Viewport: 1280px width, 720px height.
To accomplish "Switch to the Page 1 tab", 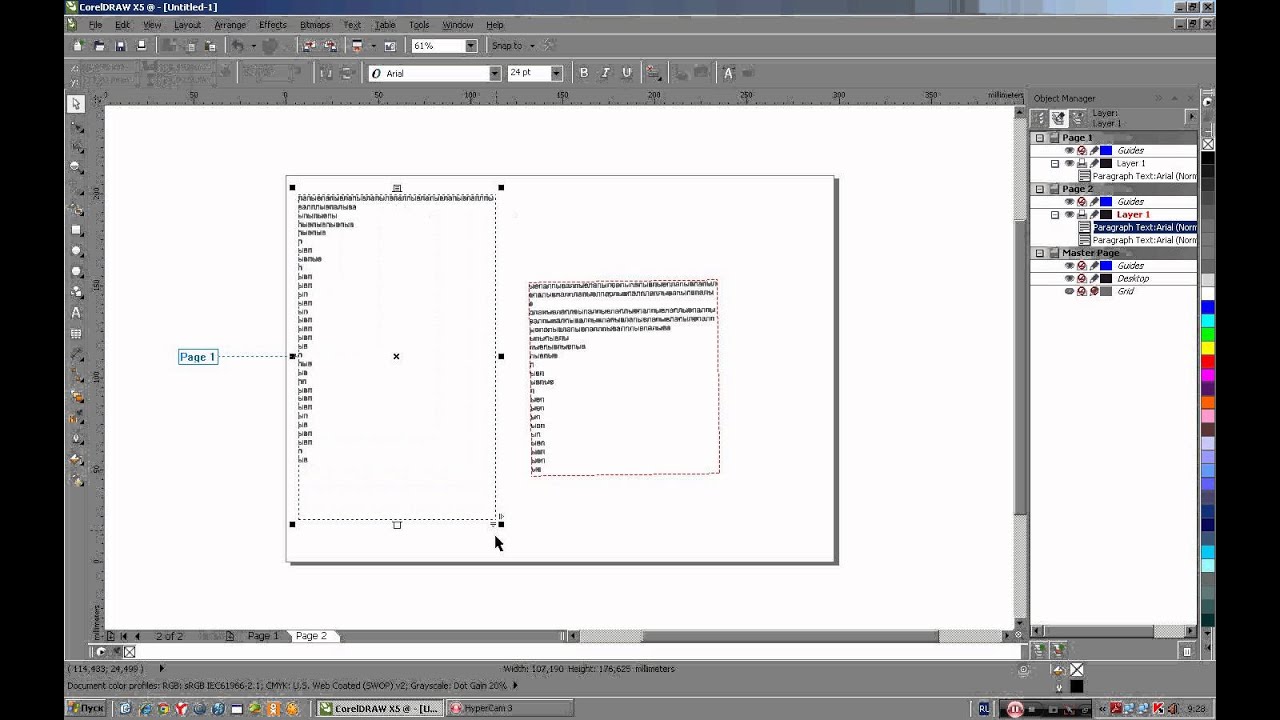I will (x=263, y=636).
